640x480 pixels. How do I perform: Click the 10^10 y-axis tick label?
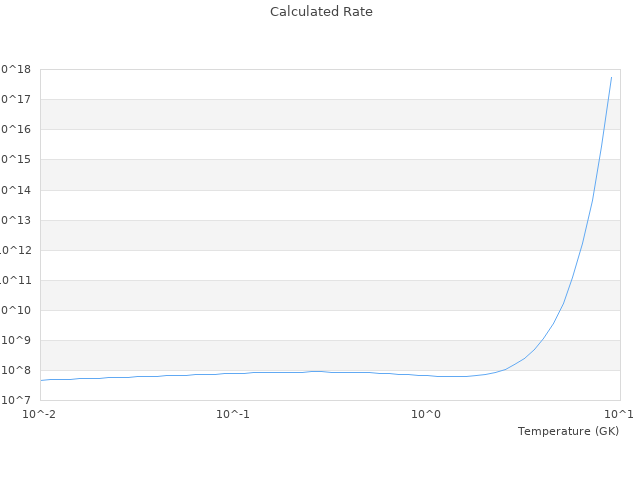pos(16,310)
